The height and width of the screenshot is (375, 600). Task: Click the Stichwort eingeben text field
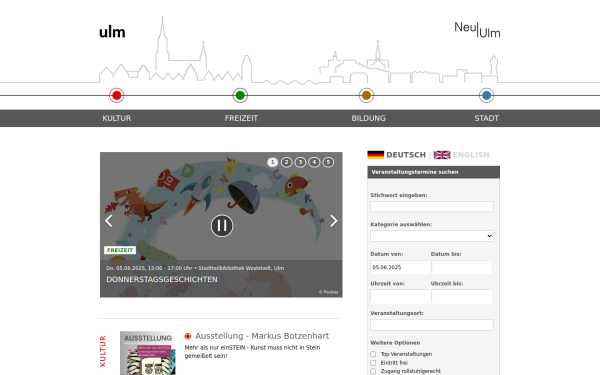[x=432, y=207]
